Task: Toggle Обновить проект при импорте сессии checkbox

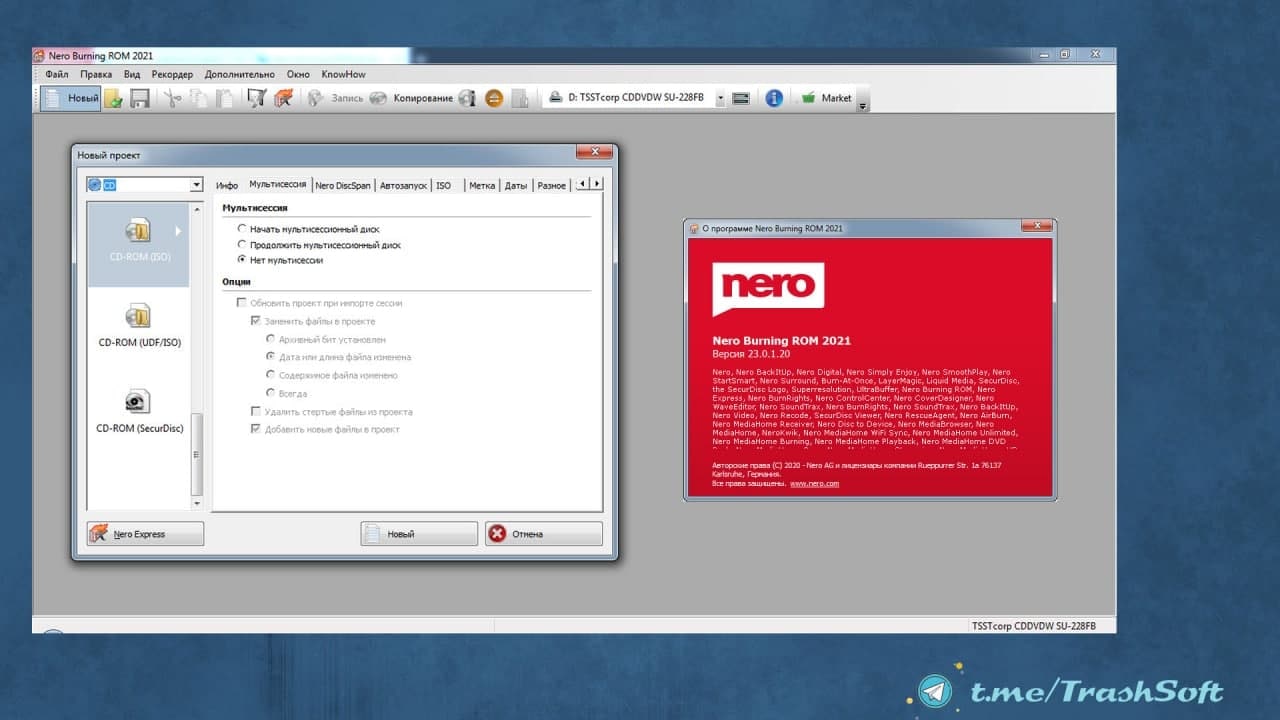Action: [241, 303]
